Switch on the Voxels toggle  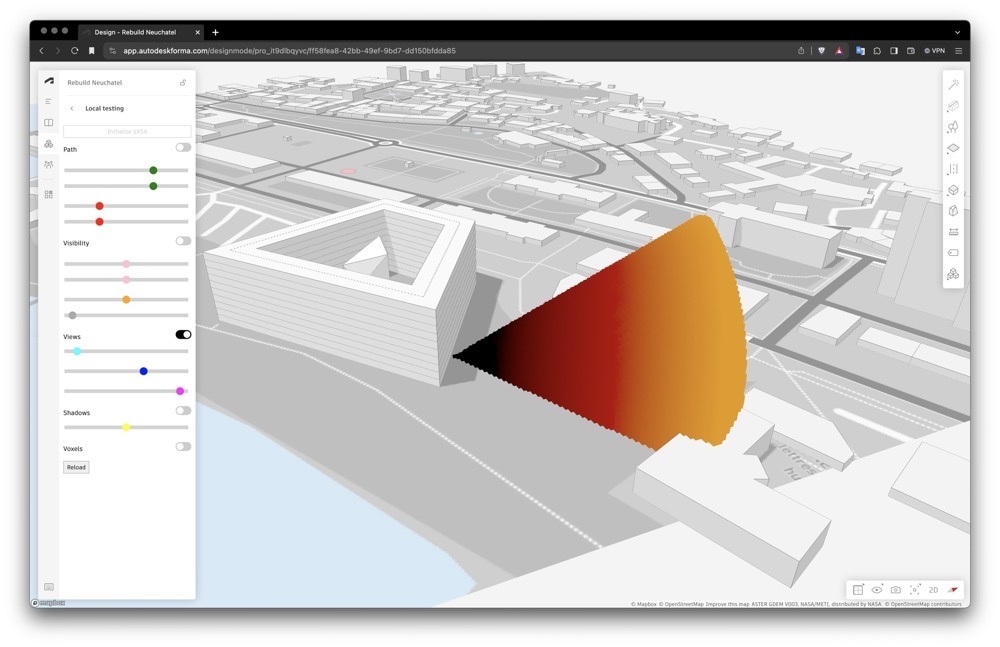183,447
